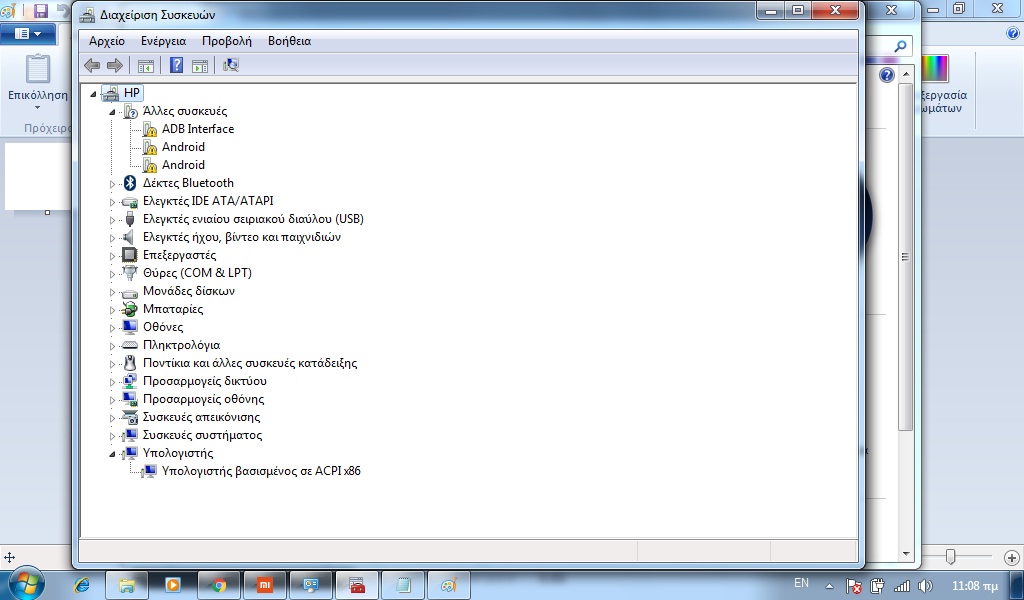Open the Windows Start button
Viewport: 1024px width, 600px height.
pos(25,582)
